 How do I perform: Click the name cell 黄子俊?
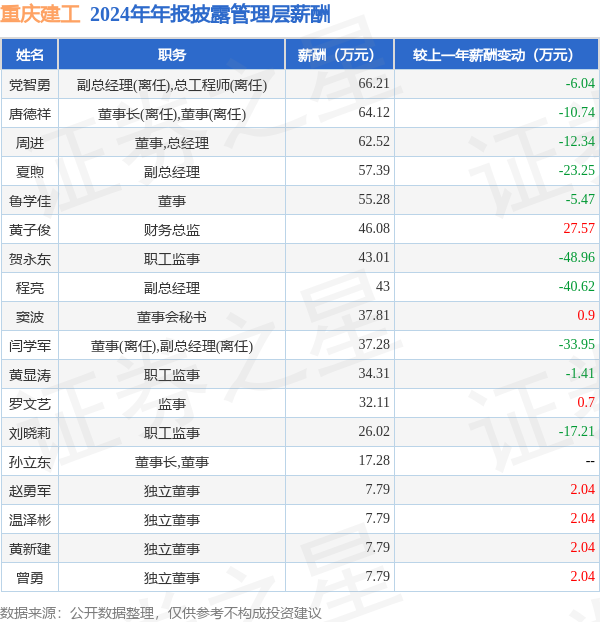[x=30, y=230]
